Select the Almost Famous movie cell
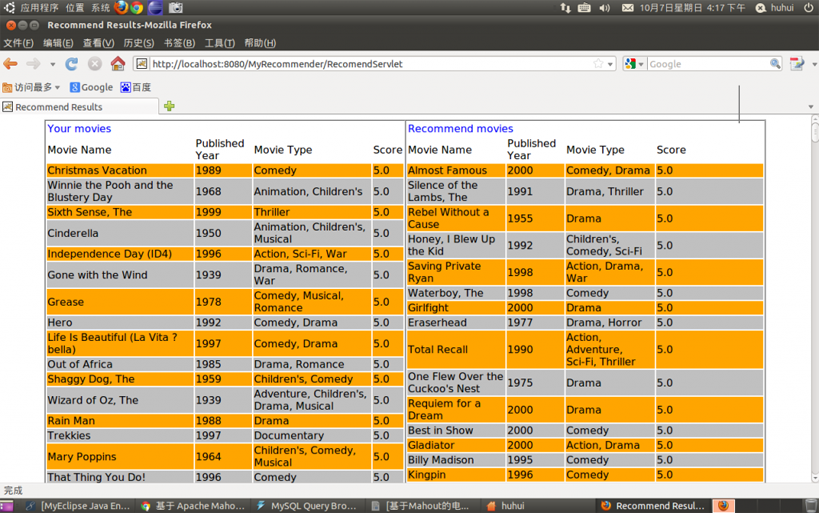Viewport: 819px width, 513px height. click(455, 170)
